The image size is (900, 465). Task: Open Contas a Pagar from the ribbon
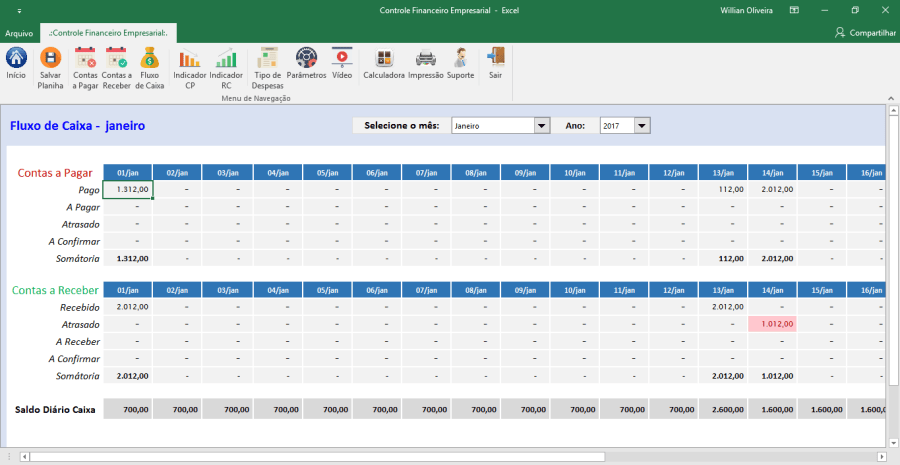pyautogui.click(x=86, y=68)
